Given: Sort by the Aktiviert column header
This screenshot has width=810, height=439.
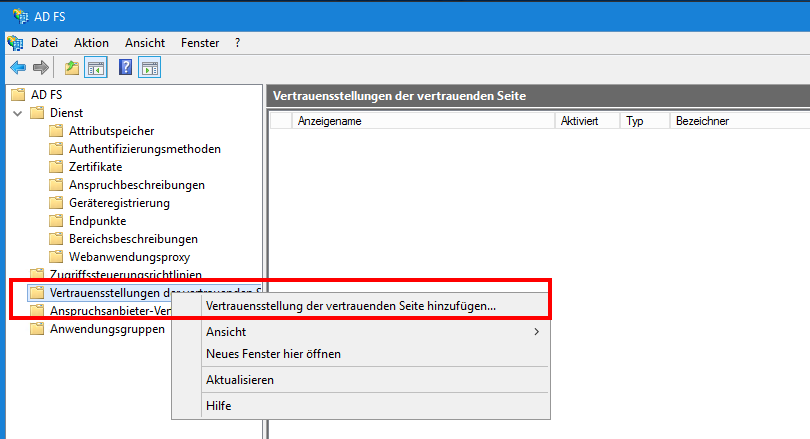Looking at the screenshot, I should pyautogui.click(x=587, y=121).
